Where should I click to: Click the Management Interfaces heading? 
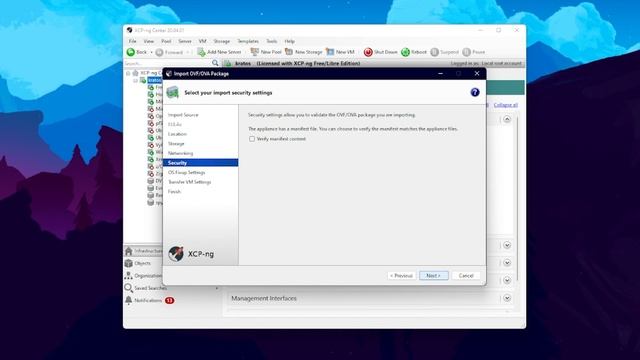264,298
